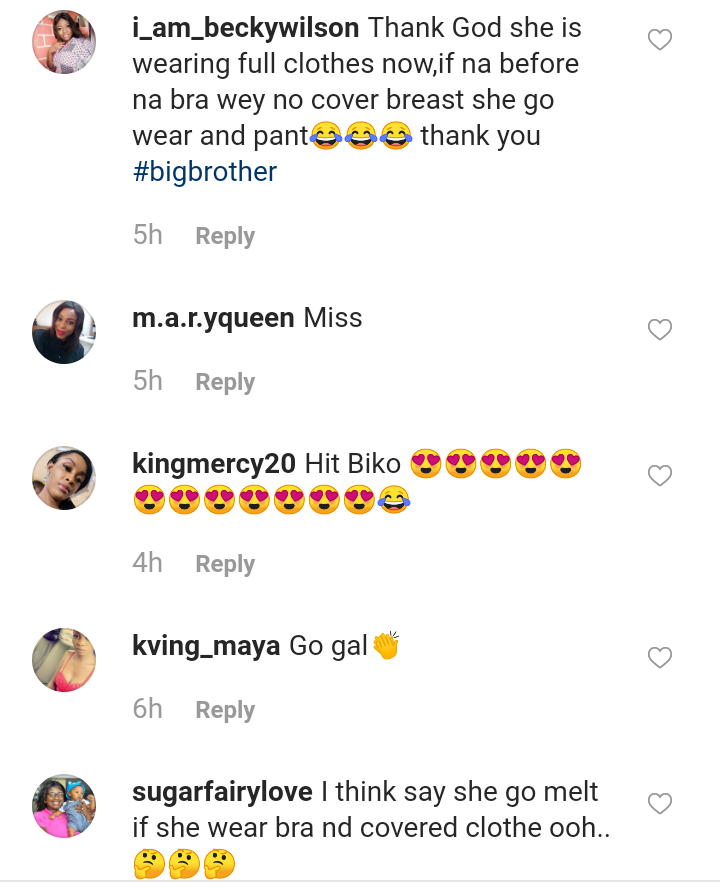This screenshot has width=720, height=890.
Task: Reply to kingmercy20's comment
Action: (x=225, y=564)
